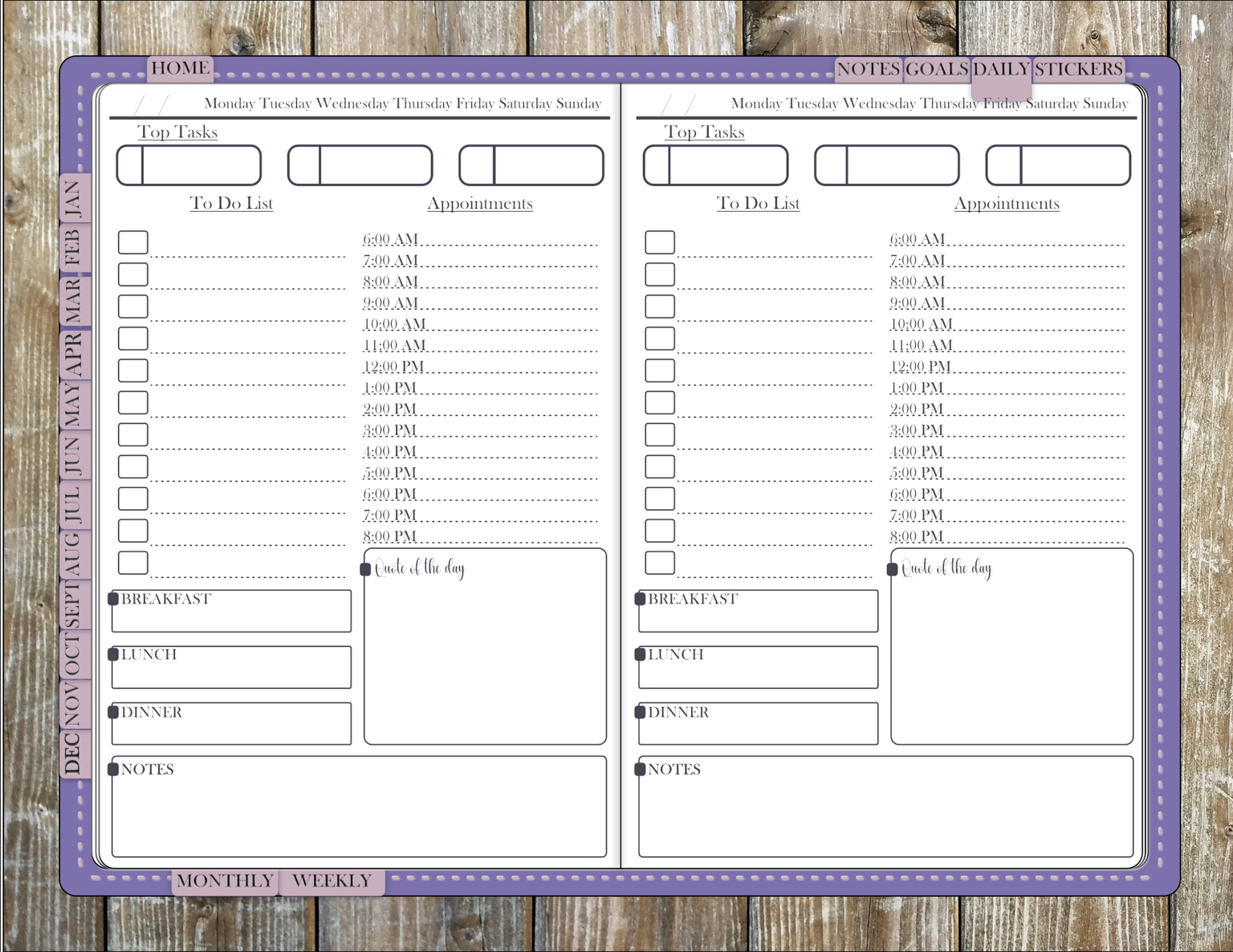This screenshot has width=1233, height=952.
Task: Click the NOTES box on the right page
Action: [x=885, y=807]
